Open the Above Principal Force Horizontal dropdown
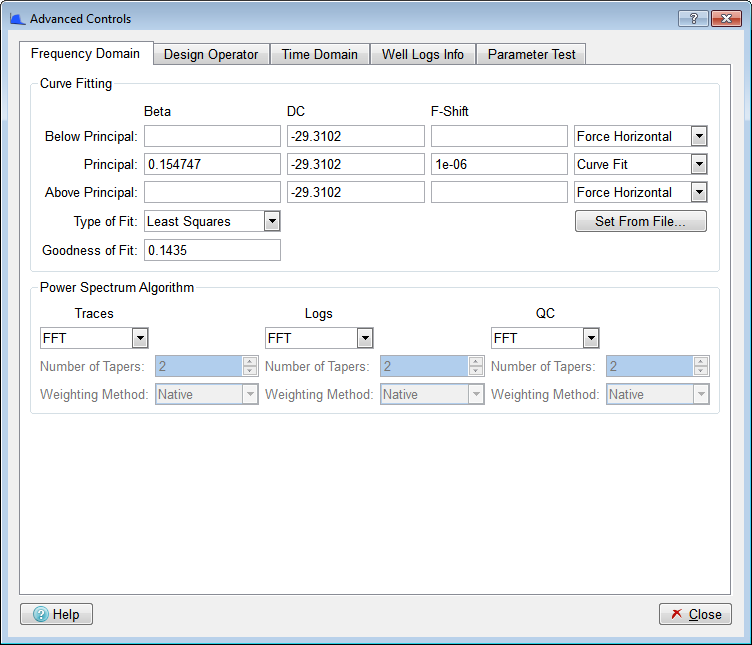This screenshot has height=645, width=752. (641, 192)
